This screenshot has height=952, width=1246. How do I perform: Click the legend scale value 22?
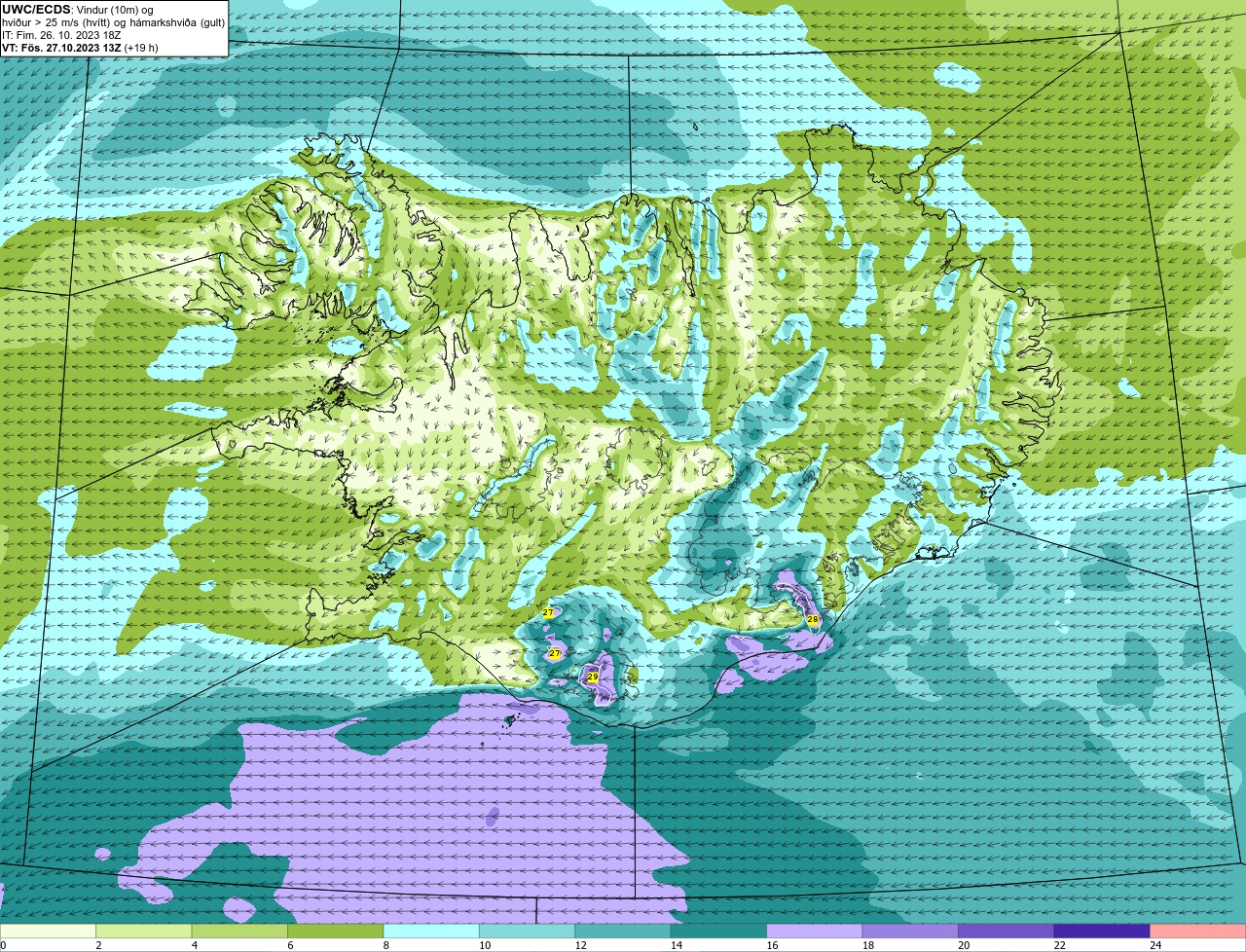point(1059,945)
